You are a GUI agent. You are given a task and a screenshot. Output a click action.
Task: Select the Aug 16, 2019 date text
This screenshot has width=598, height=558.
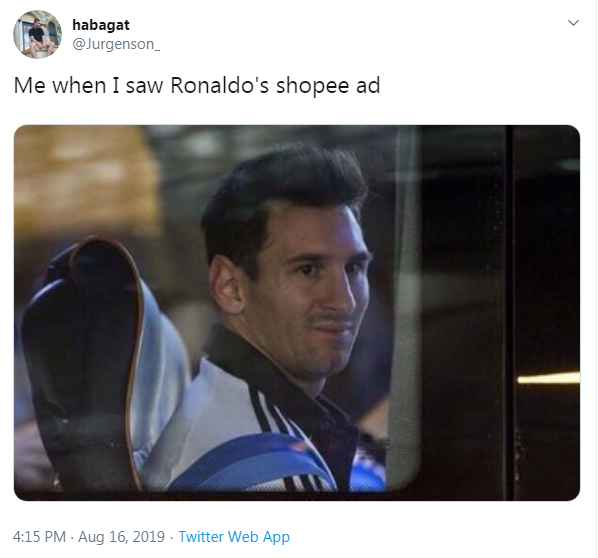coord(121,537)
